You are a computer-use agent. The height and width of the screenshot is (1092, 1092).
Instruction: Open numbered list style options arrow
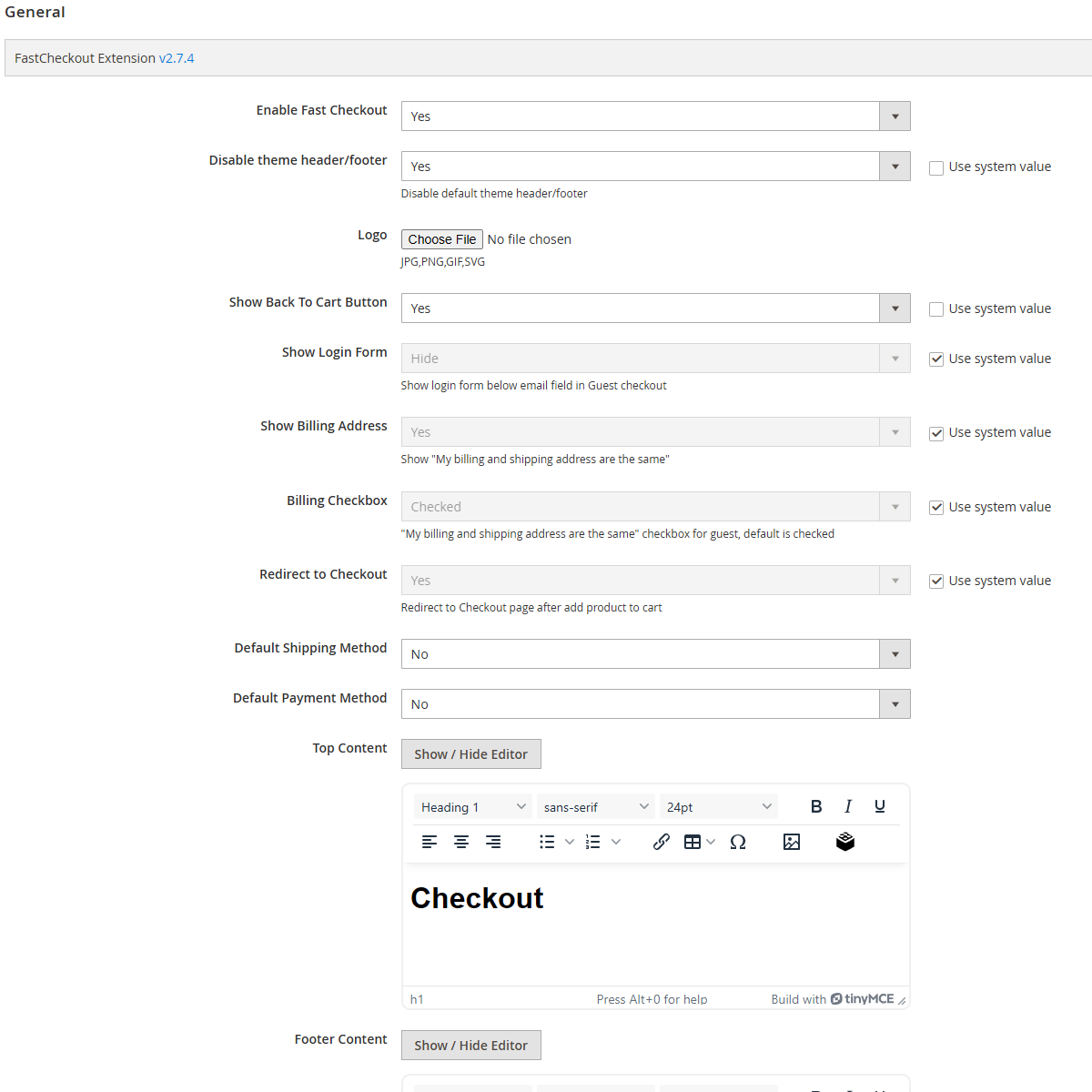(616, 842)
